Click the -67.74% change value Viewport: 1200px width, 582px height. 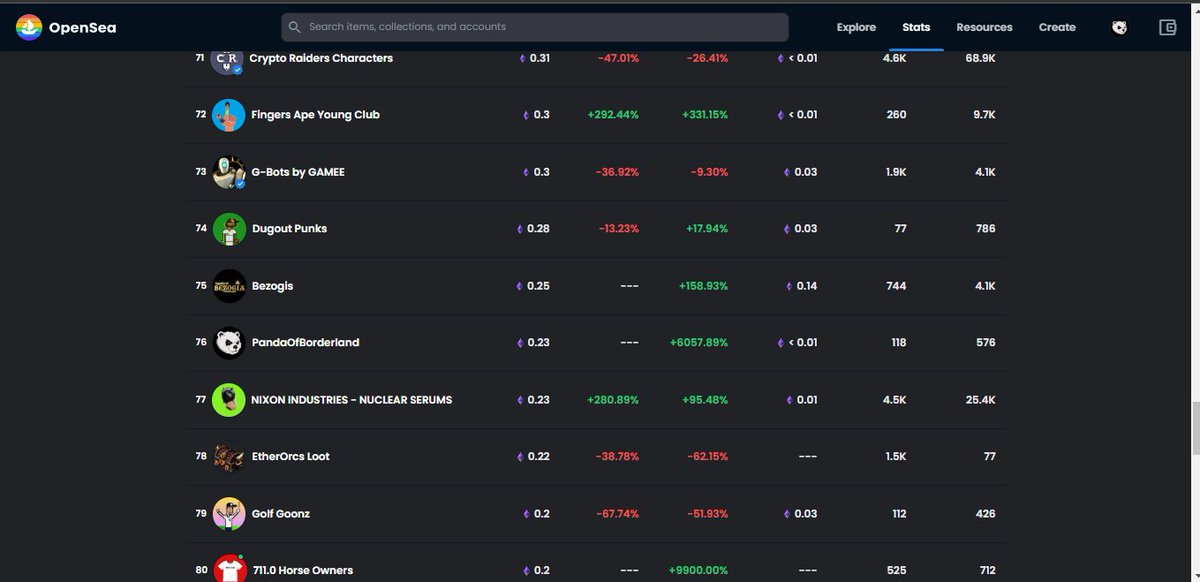(x=618, y=514)
